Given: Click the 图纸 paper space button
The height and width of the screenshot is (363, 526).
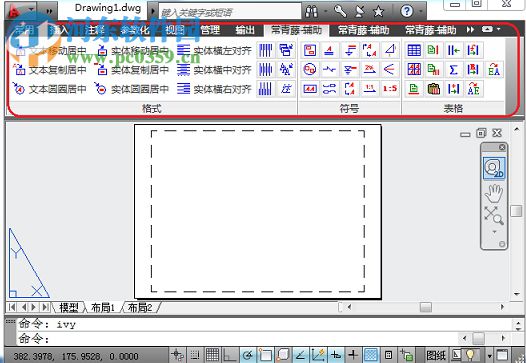Looking at the screenshot, I should pyautogui.click(x=436, y=355).
